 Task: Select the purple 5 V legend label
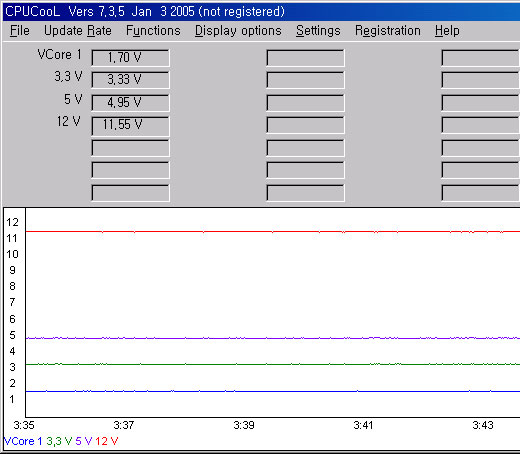(x=83, y=441)
